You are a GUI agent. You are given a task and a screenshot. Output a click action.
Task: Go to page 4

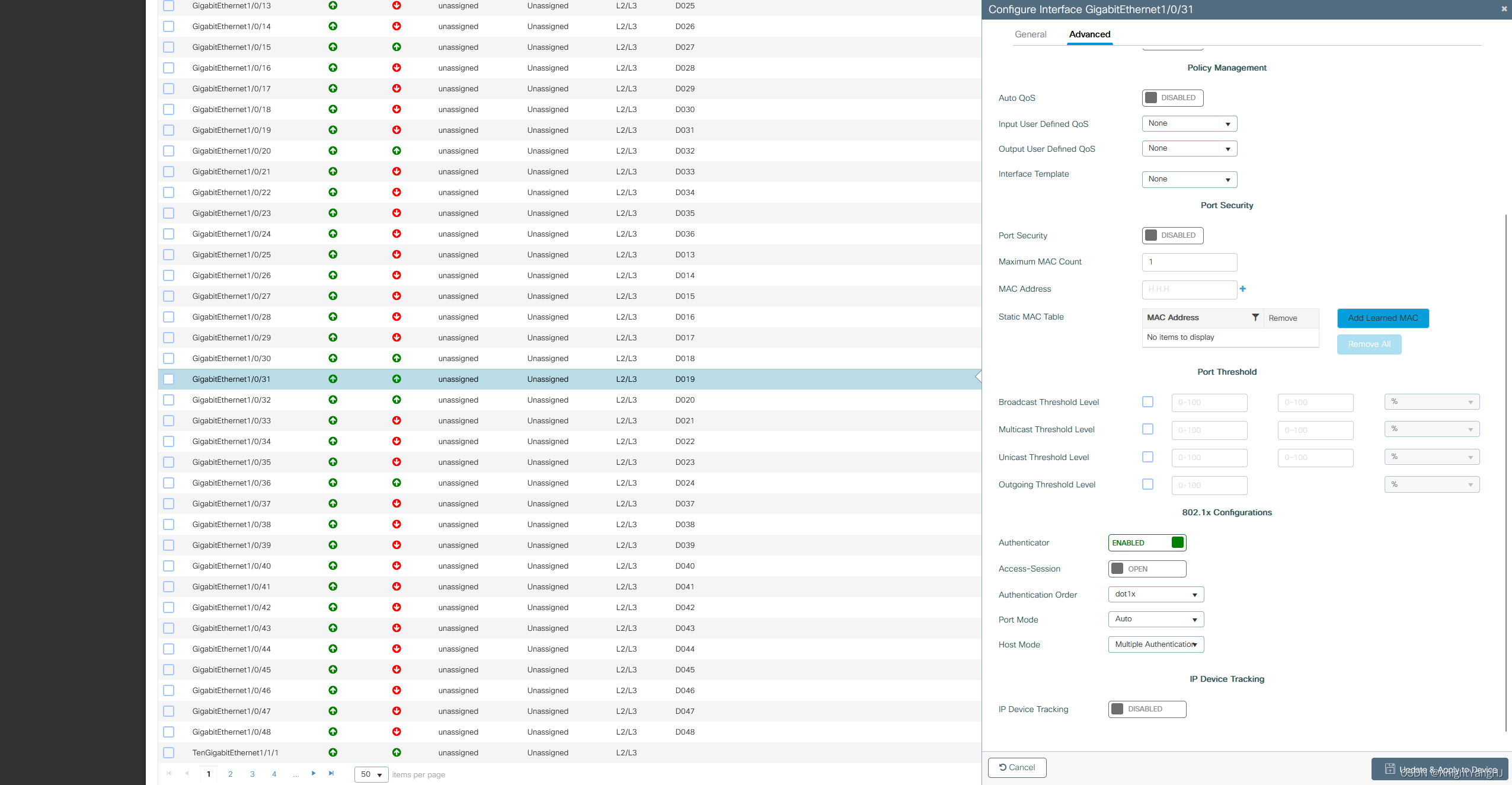[x=274, y=774]
